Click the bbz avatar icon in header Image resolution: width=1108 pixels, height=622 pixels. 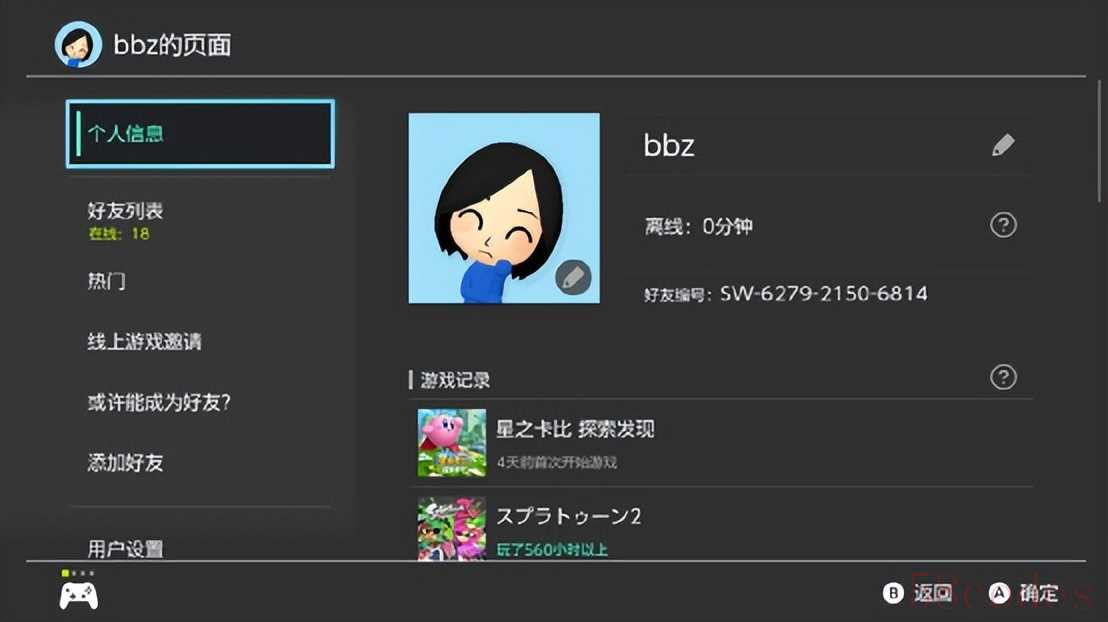[x=78, y=45]
